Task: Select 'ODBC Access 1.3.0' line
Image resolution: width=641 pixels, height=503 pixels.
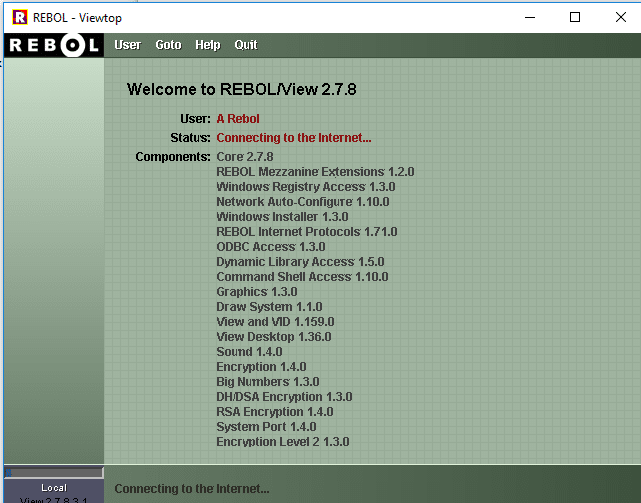Action: click(x=271, y=247)
